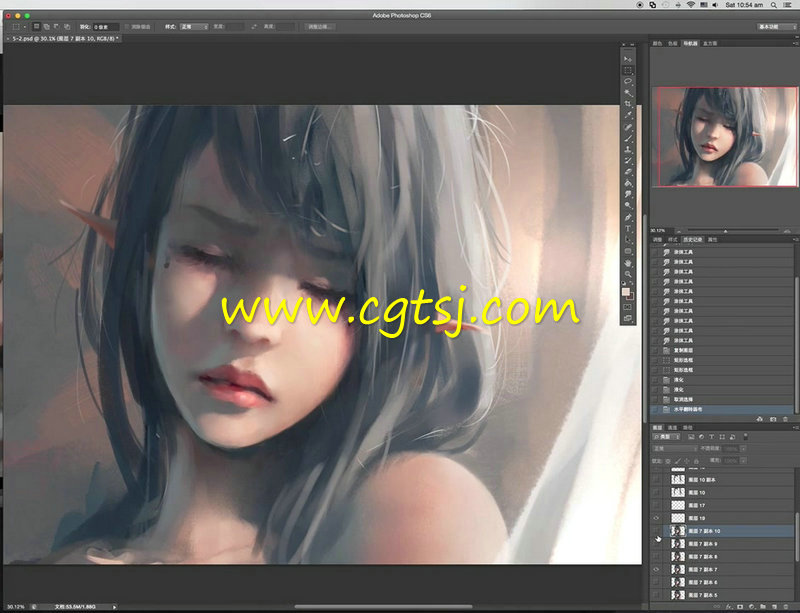The width and height of the screenshot is (800, 613).
Task: Show the 图层 7 副本 6 layer
Action: (x=657, y=582)
